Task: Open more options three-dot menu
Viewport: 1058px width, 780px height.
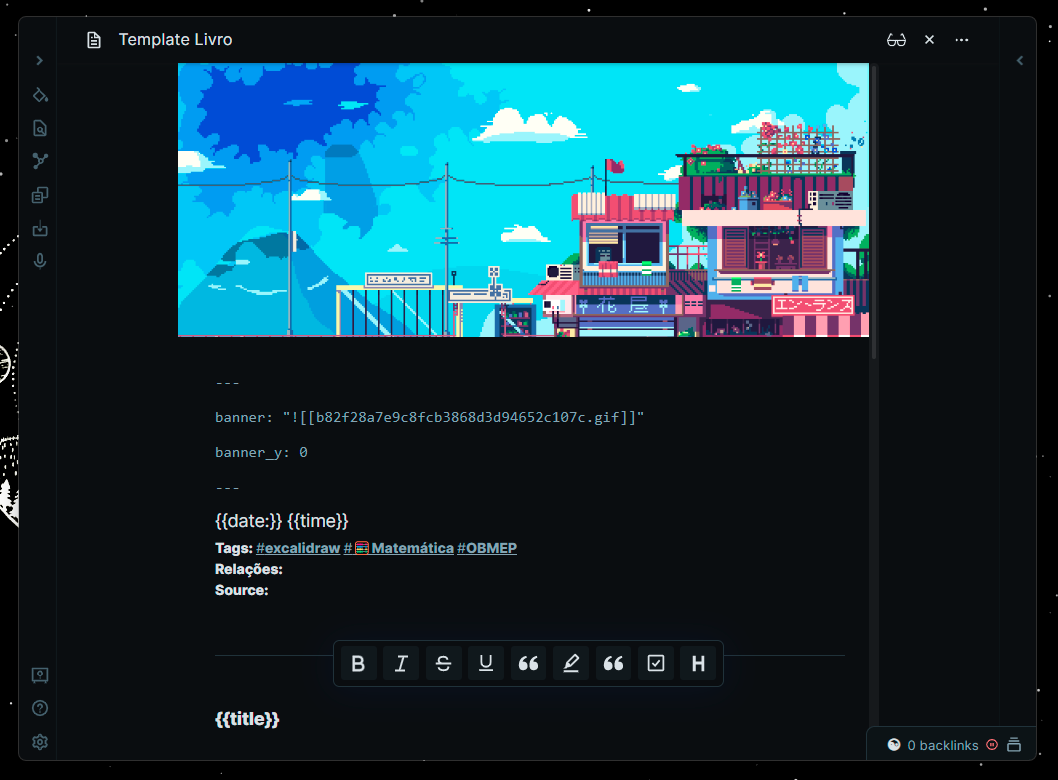Action: [x=962, y=40]
